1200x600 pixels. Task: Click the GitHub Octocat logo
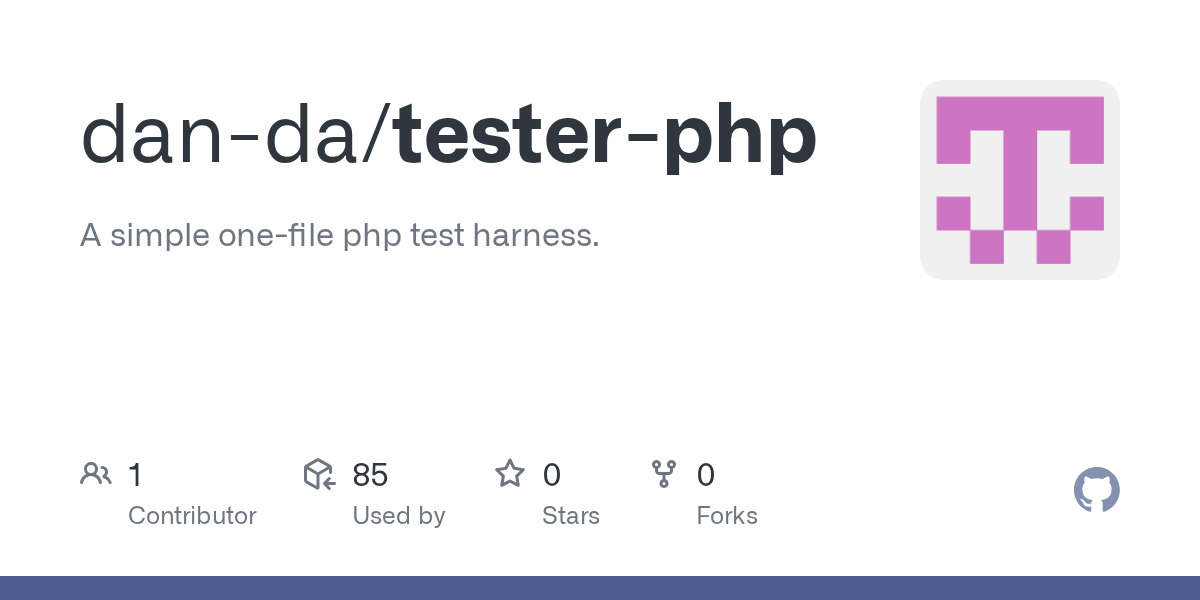pyautogui.click(x=1096, y=491)
